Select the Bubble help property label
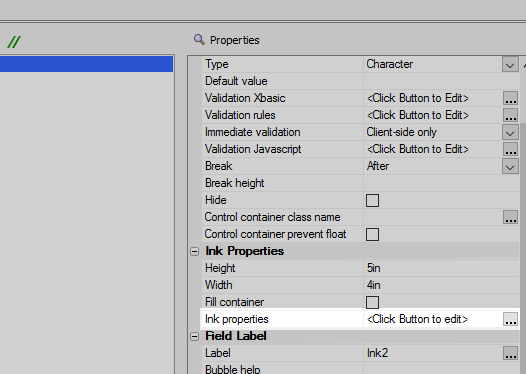This screenshot has width=526, height=374. click(232, 369)
